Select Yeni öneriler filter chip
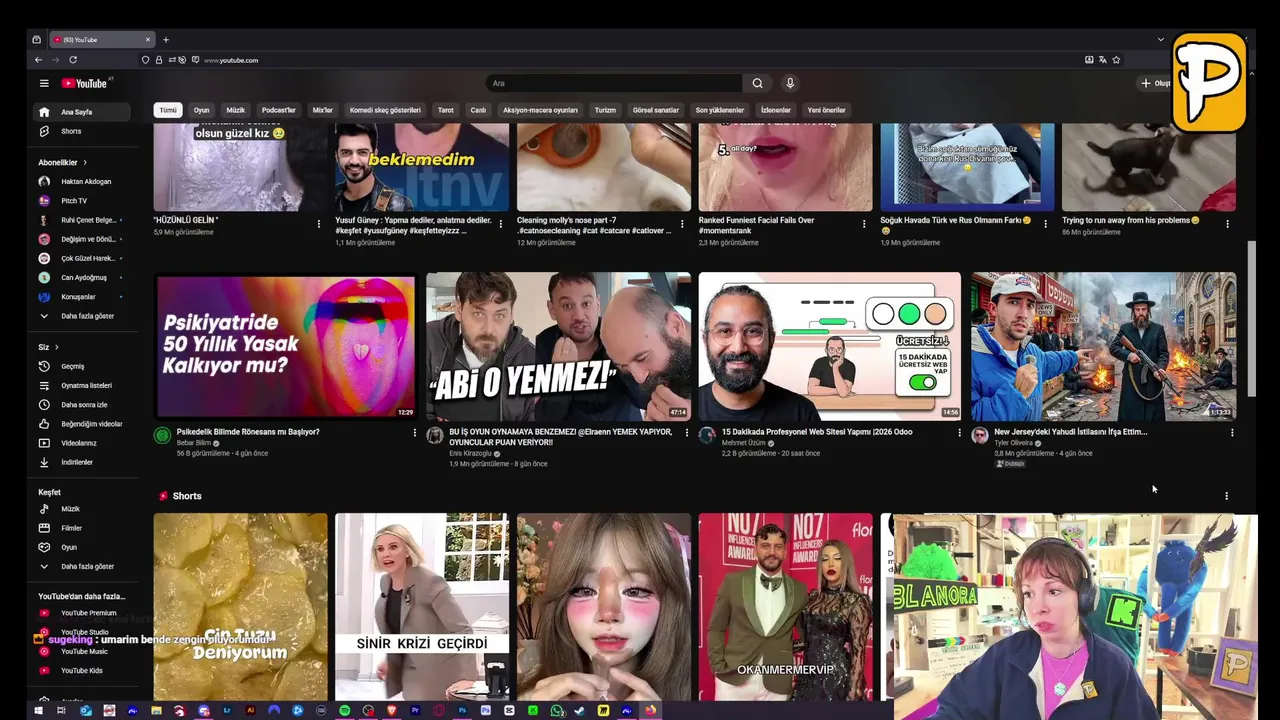The height and width of the screenshot is (720, 1280). [827, 110]
